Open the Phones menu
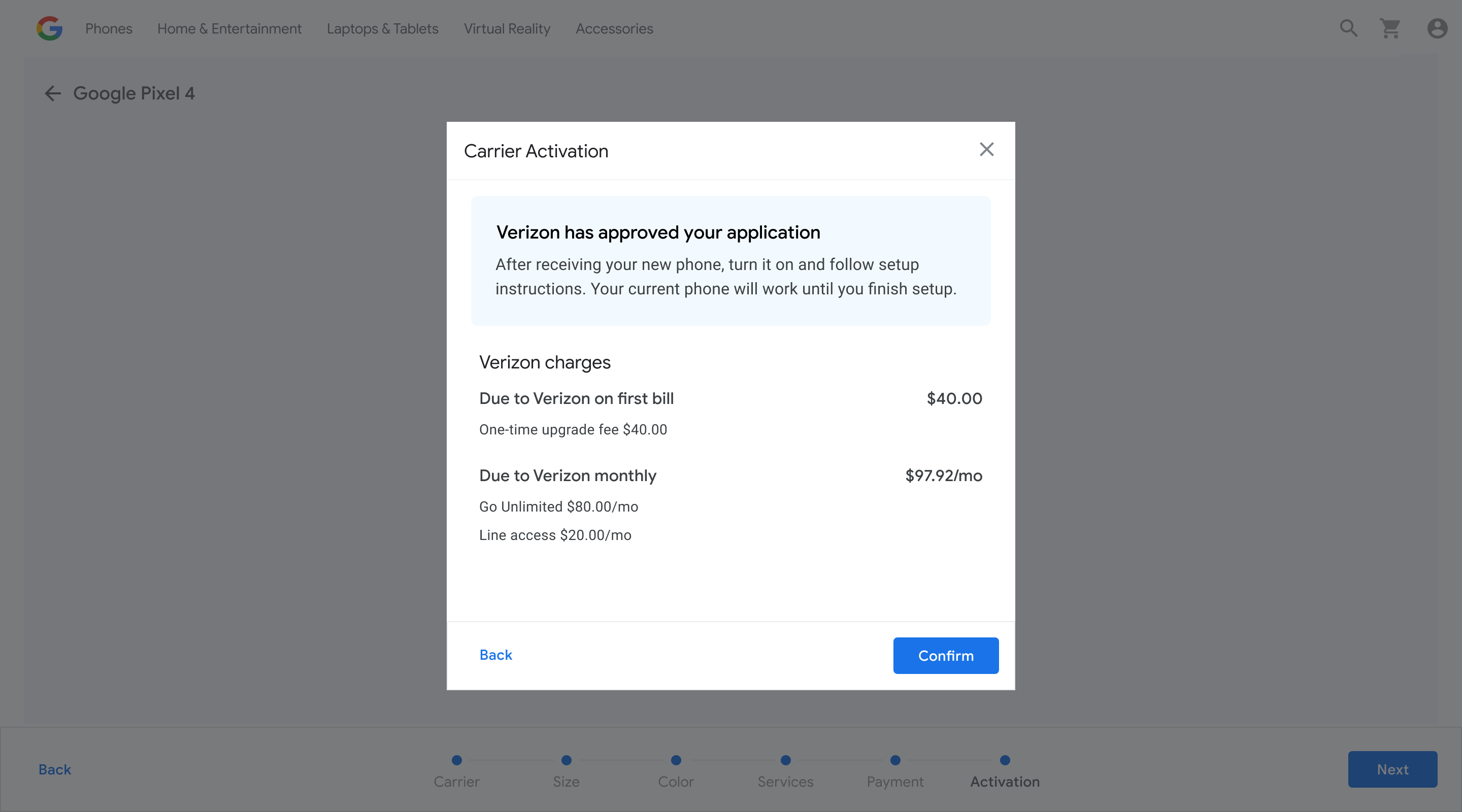 click(109, 28)
